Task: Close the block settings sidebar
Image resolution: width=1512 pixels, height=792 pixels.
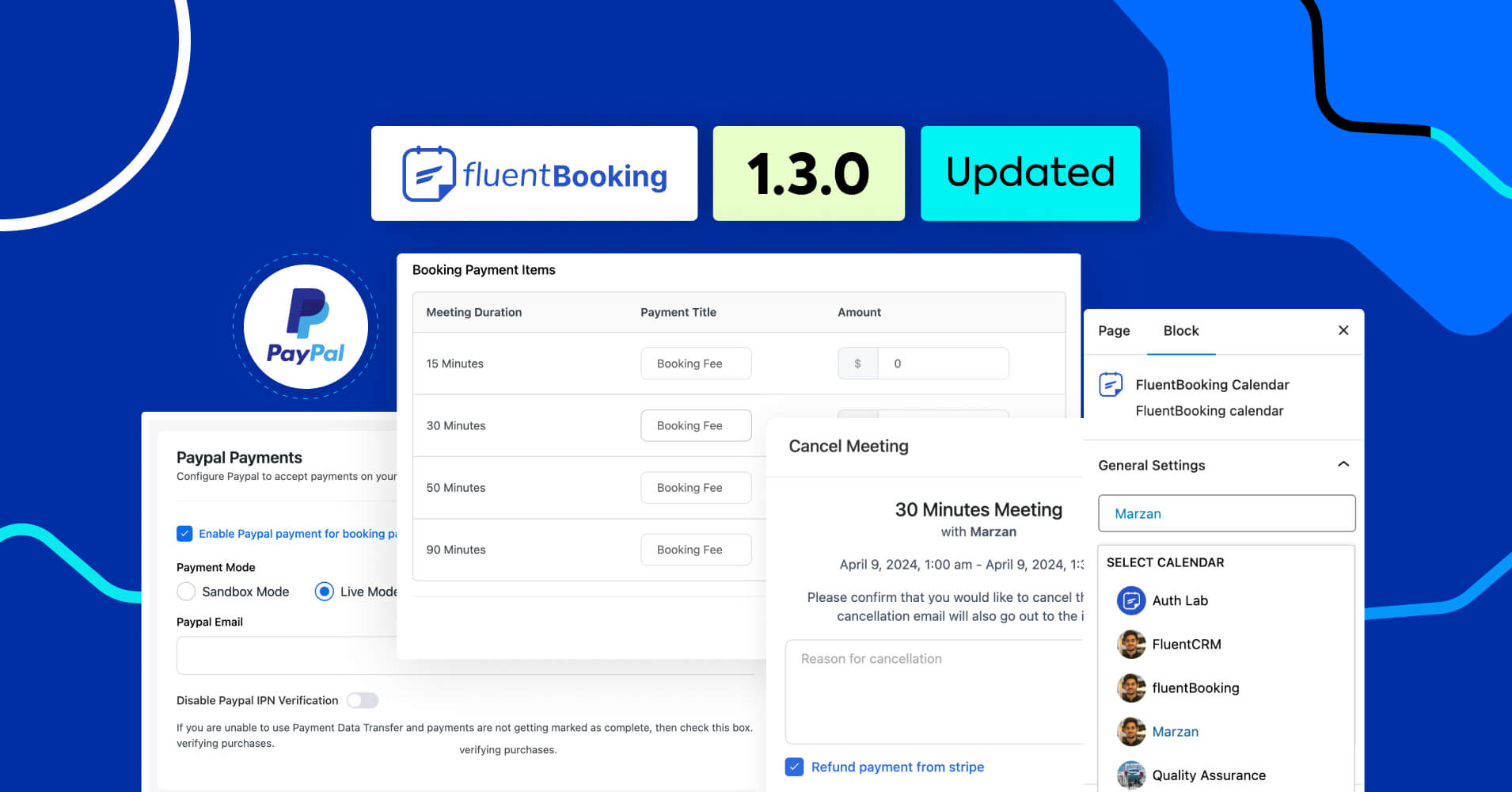Action: pos(1343,330)
